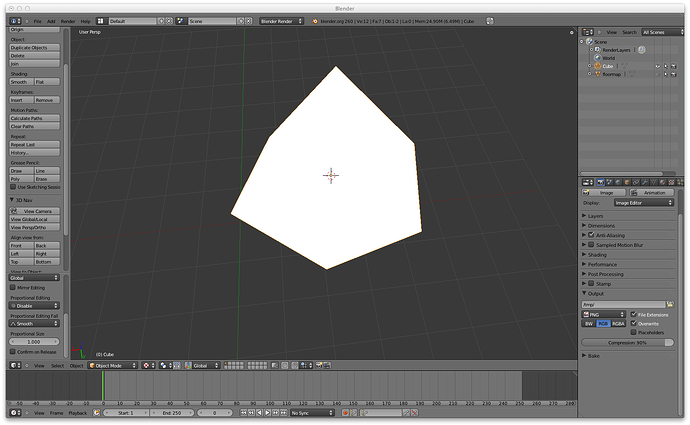
Task: Select the Object Constraints tab icon
Action: coord(636,182)
